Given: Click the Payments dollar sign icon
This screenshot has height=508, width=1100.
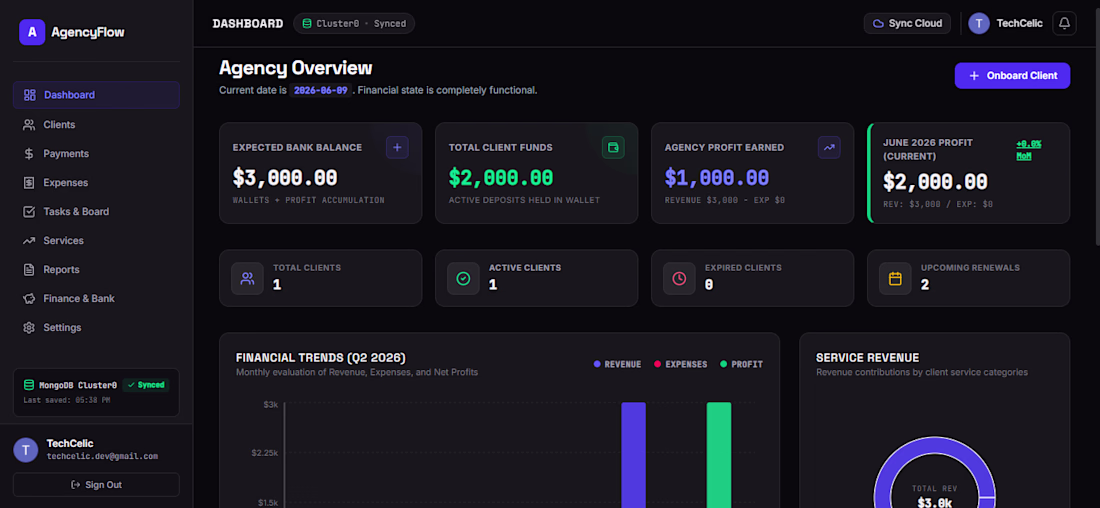Looking at the screenshot, I should pos(29,154).
